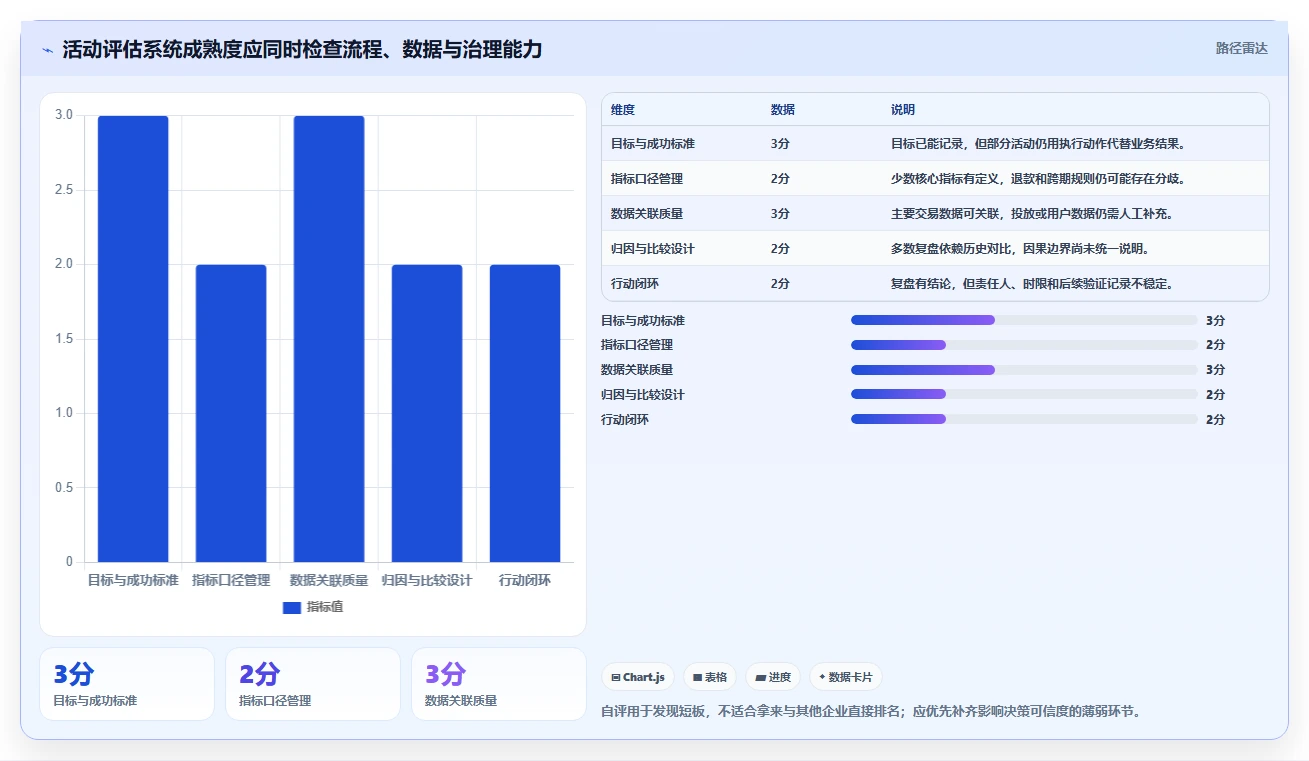Click the 3.0 y-axis tick label

[x=64, y=115]
